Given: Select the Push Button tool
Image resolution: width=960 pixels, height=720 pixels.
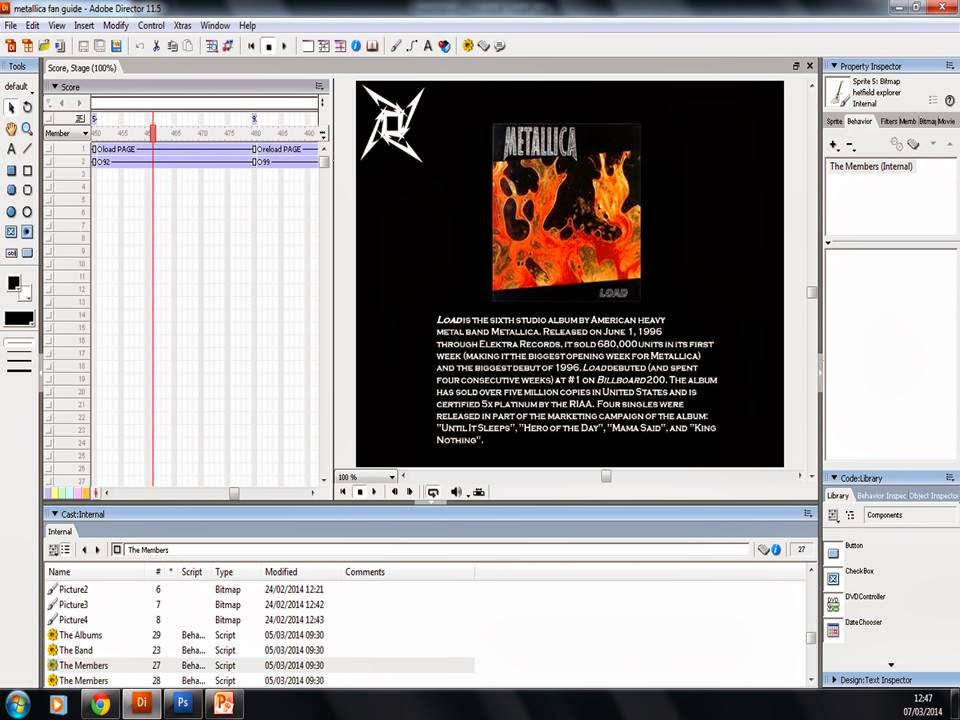Looking at the screenshot, I should (28, 252).
